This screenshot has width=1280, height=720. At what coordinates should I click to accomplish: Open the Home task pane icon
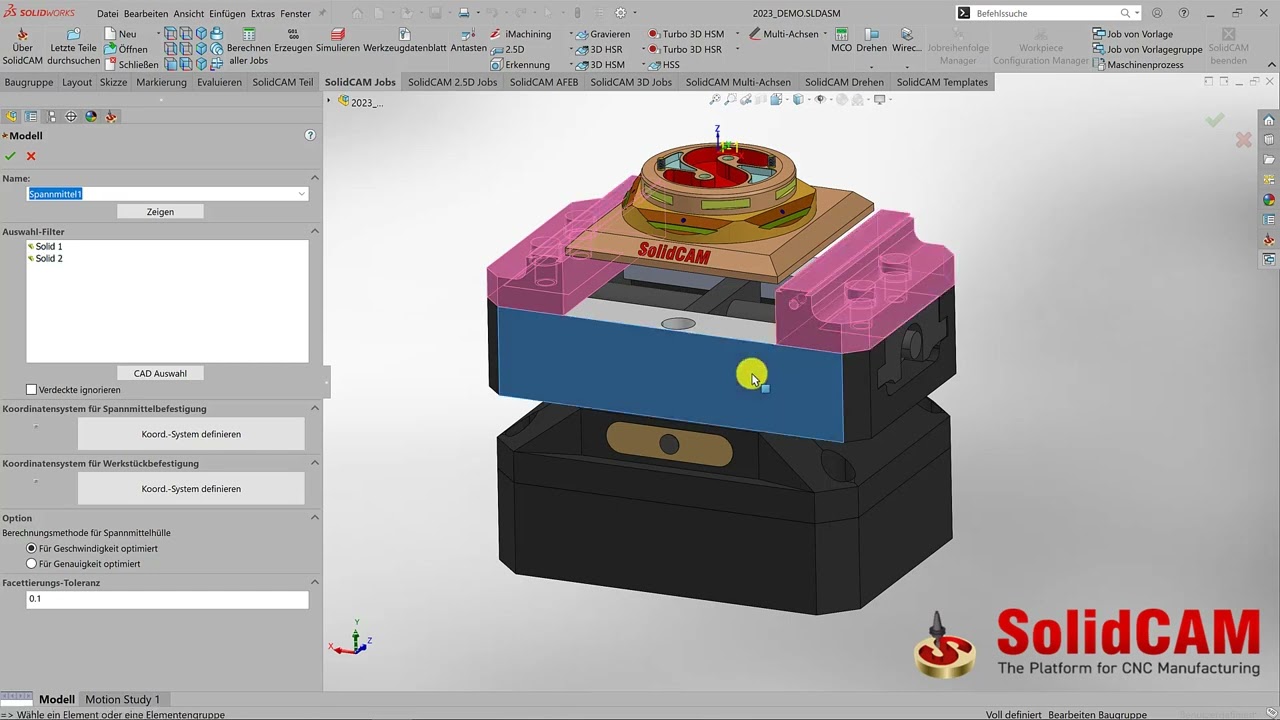(1269, 120)
